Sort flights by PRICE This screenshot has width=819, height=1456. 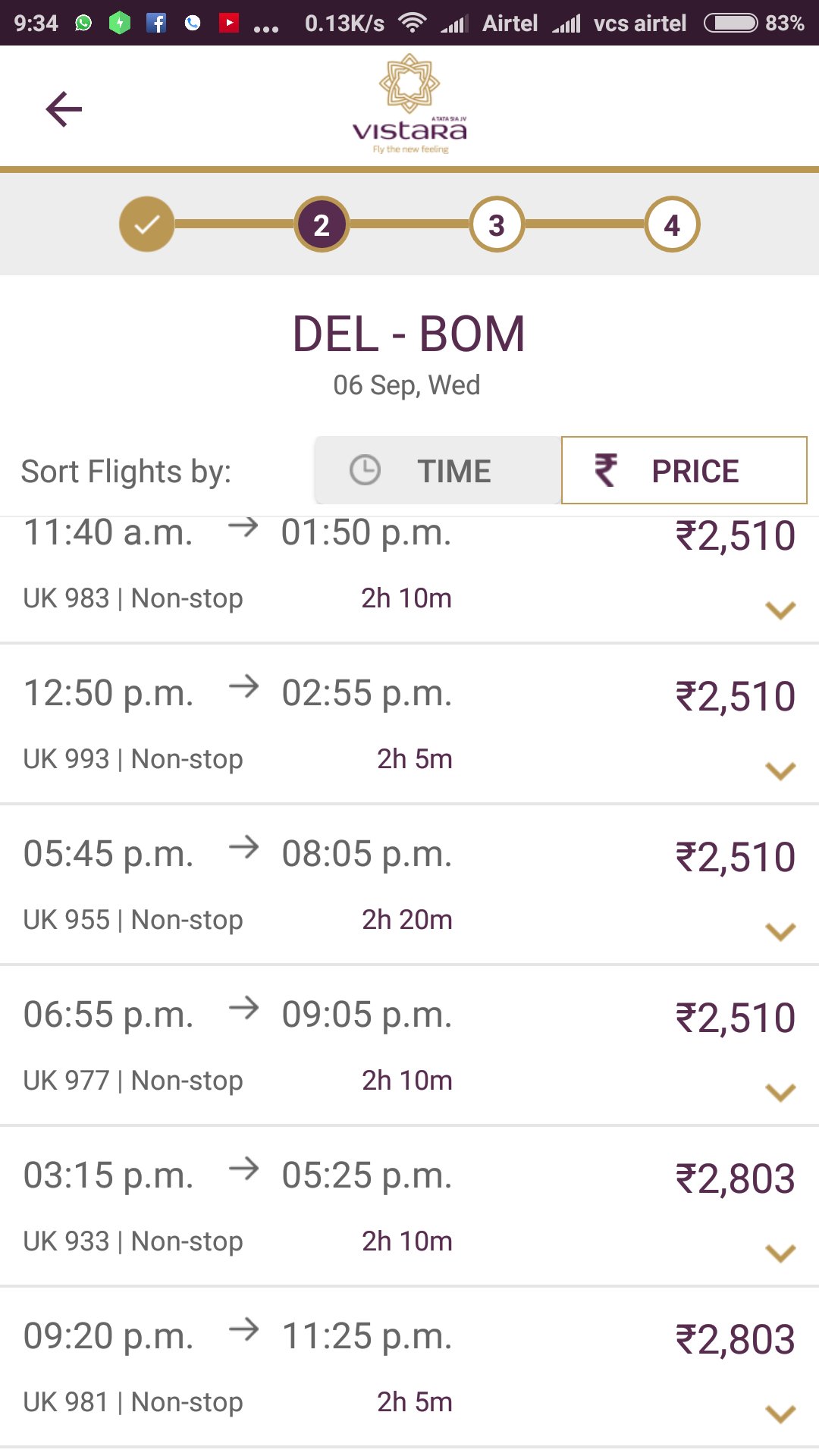point(684,470)
